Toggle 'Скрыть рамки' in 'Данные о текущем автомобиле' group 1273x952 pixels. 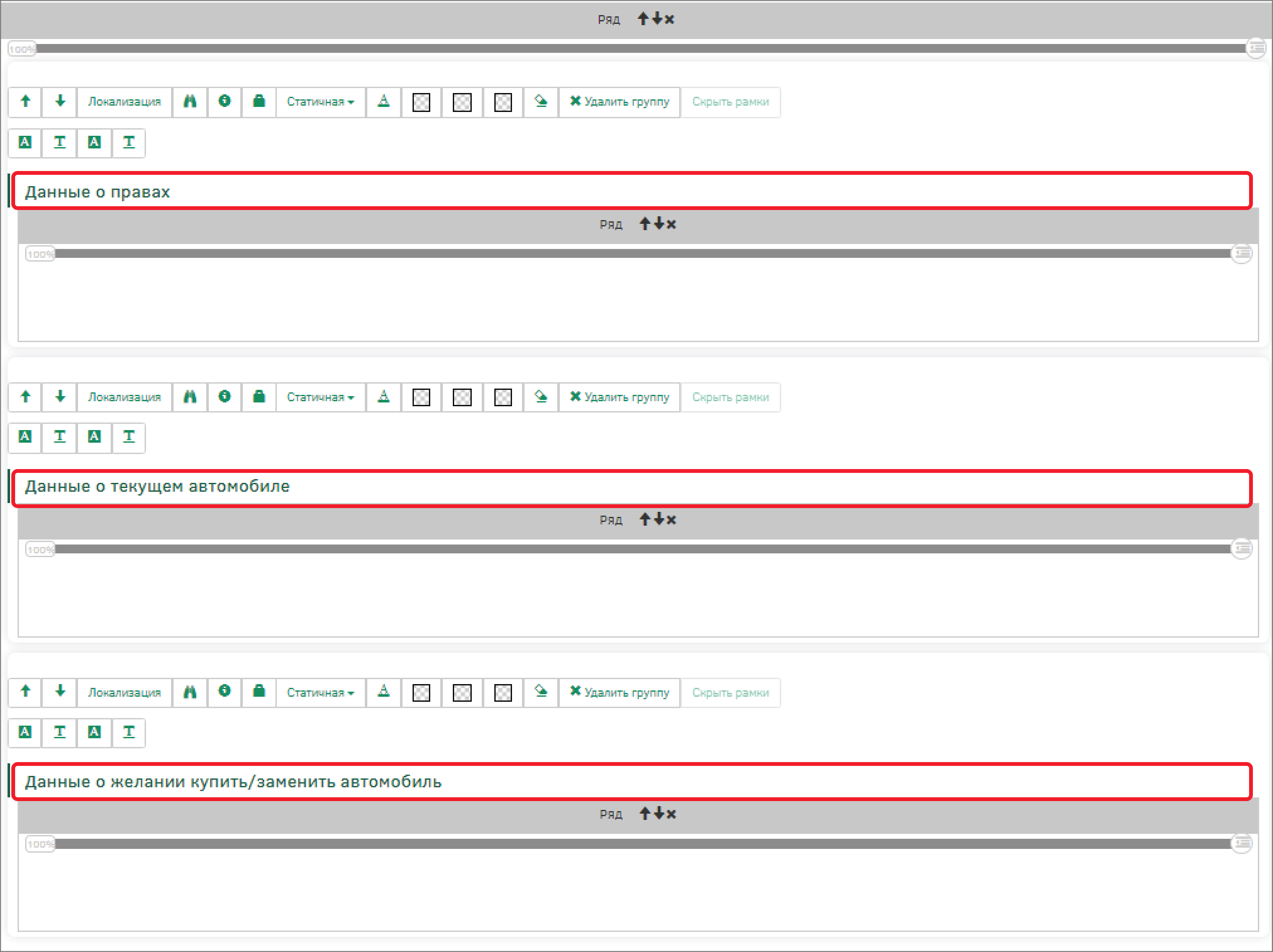pos(730,397)
